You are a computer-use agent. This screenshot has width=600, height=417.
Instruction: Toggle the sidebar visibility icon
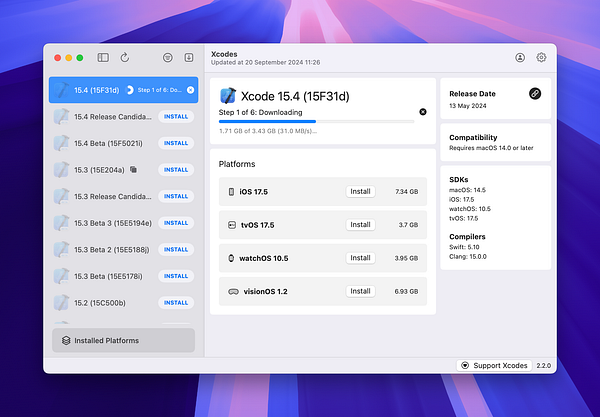[103, 57]
